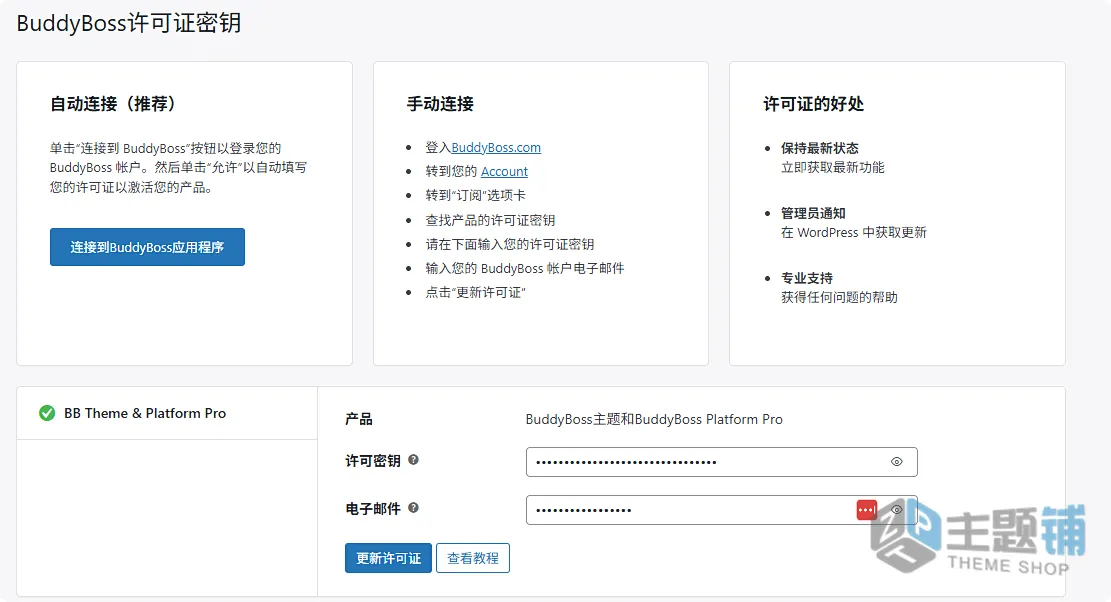Click the 保持最新状态 benefit title
Viewport: 1111px width, 602px height.
coord(820,148)
